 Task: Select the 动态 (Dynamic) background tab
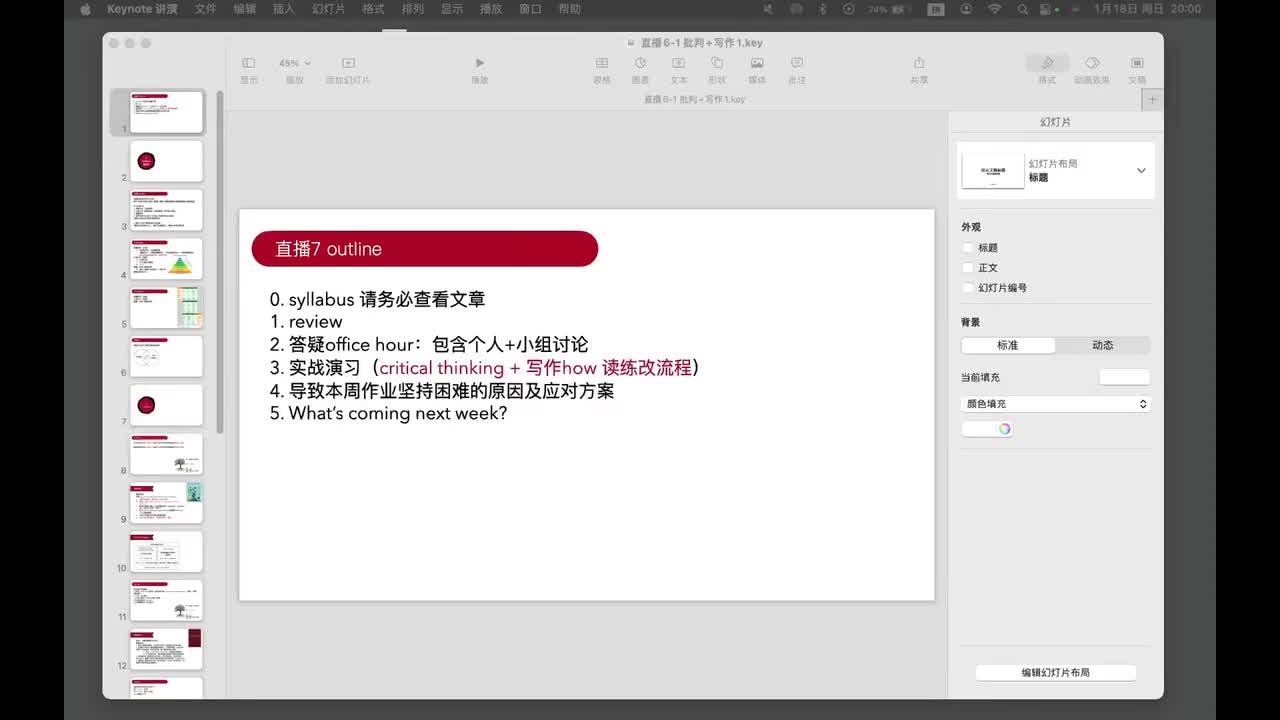(x=1102, y=345)
